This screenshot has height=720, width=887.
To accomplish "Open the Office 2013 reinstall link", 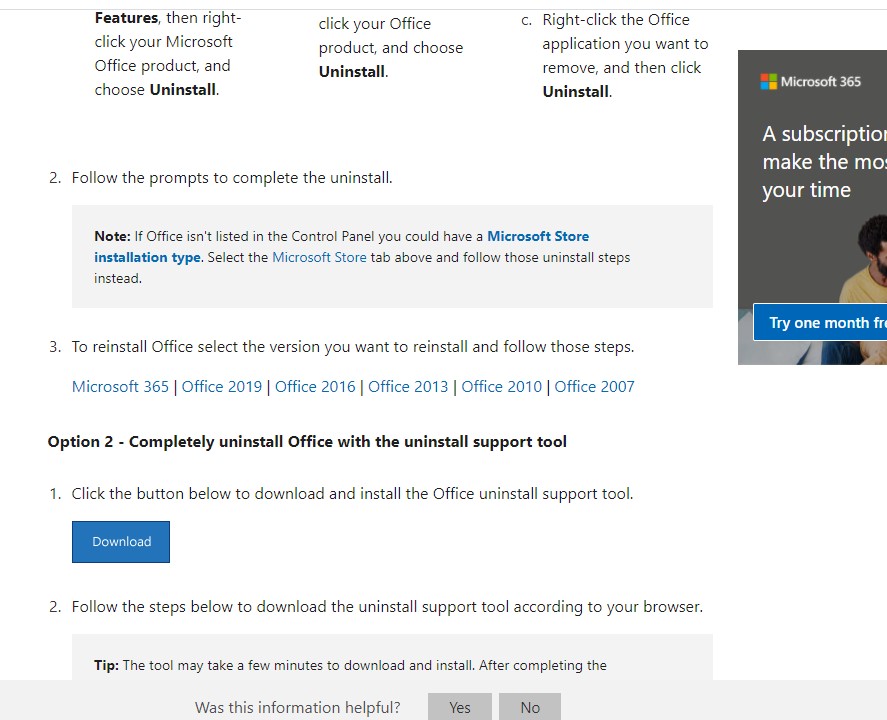I will pos(408,387).
